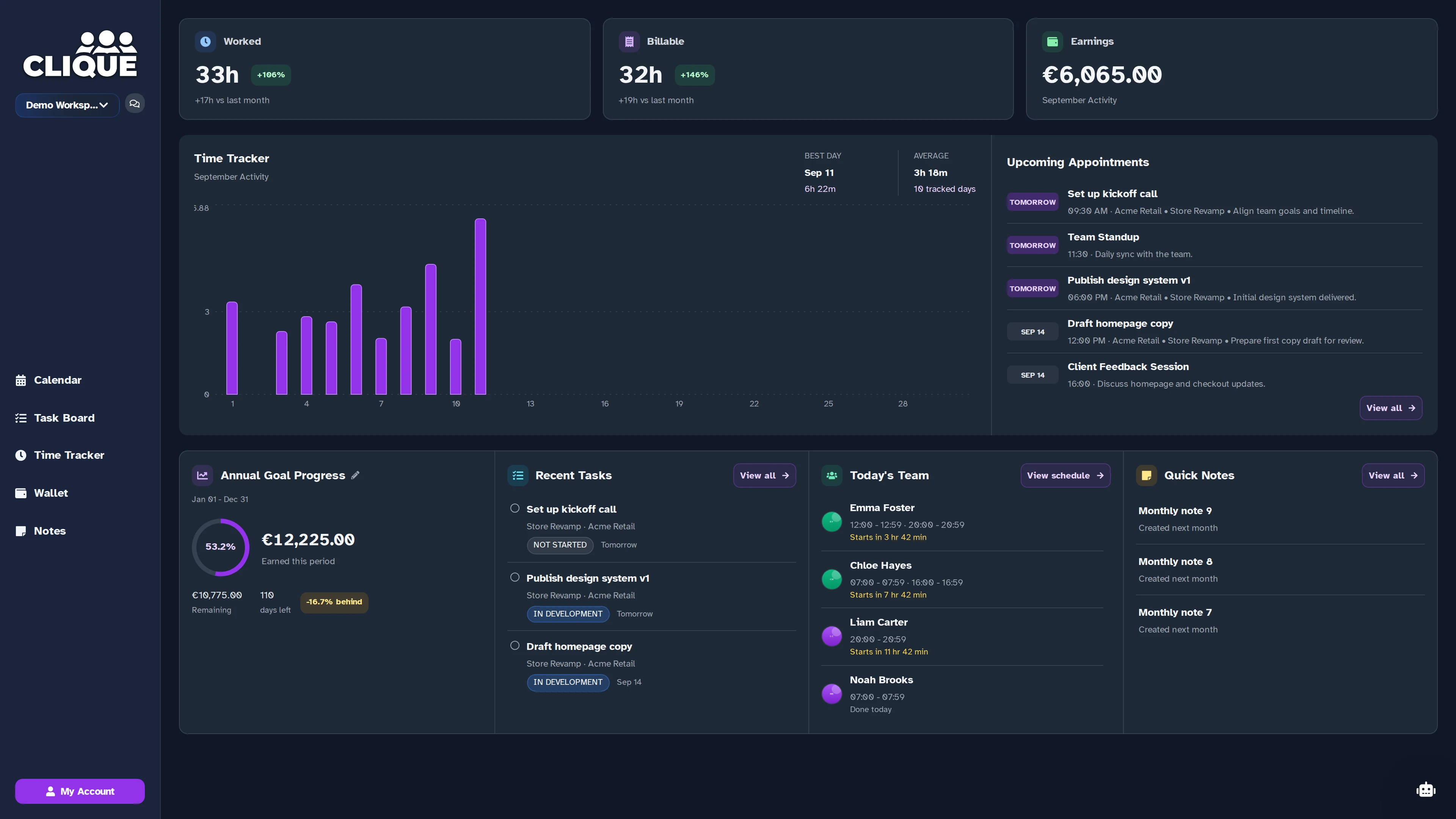
Task: Click the Annual Goal Progress chart icon
Action: (x=202, y=475)
